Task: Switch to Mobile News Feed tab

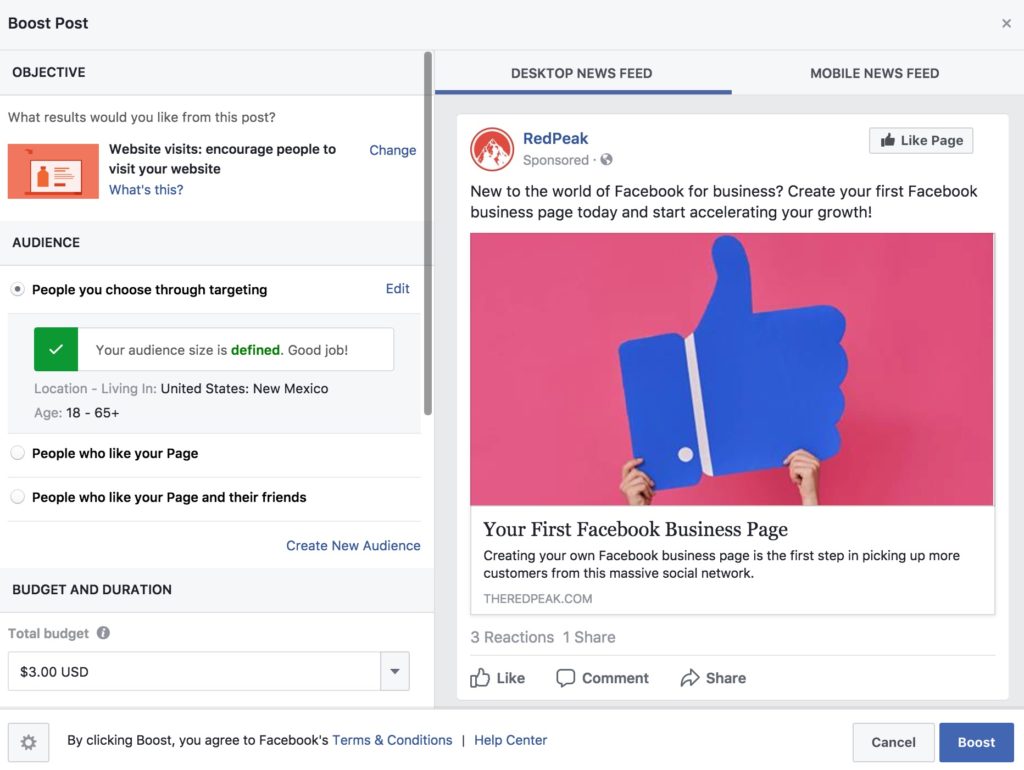Action: [x=874, y=73]
